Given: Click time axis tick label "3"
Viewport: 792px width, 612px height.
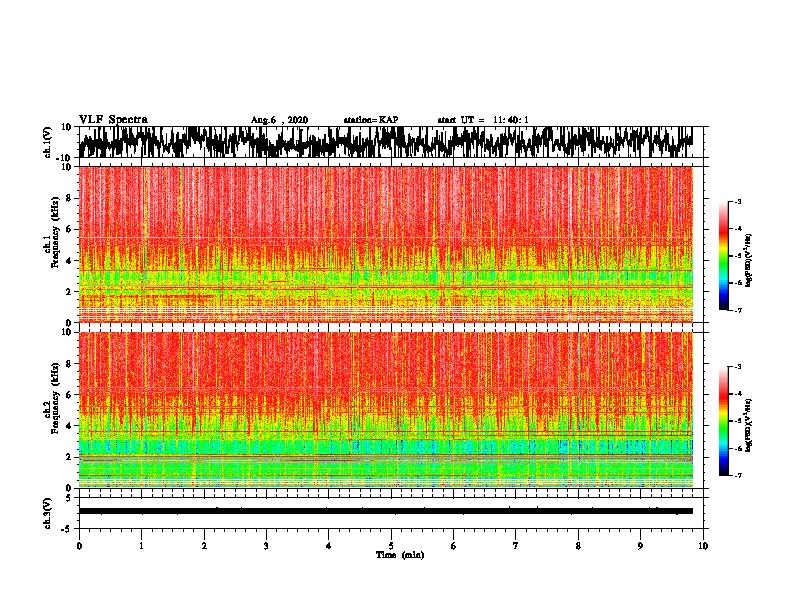Looking at the screenshot, I should (266, 546).
